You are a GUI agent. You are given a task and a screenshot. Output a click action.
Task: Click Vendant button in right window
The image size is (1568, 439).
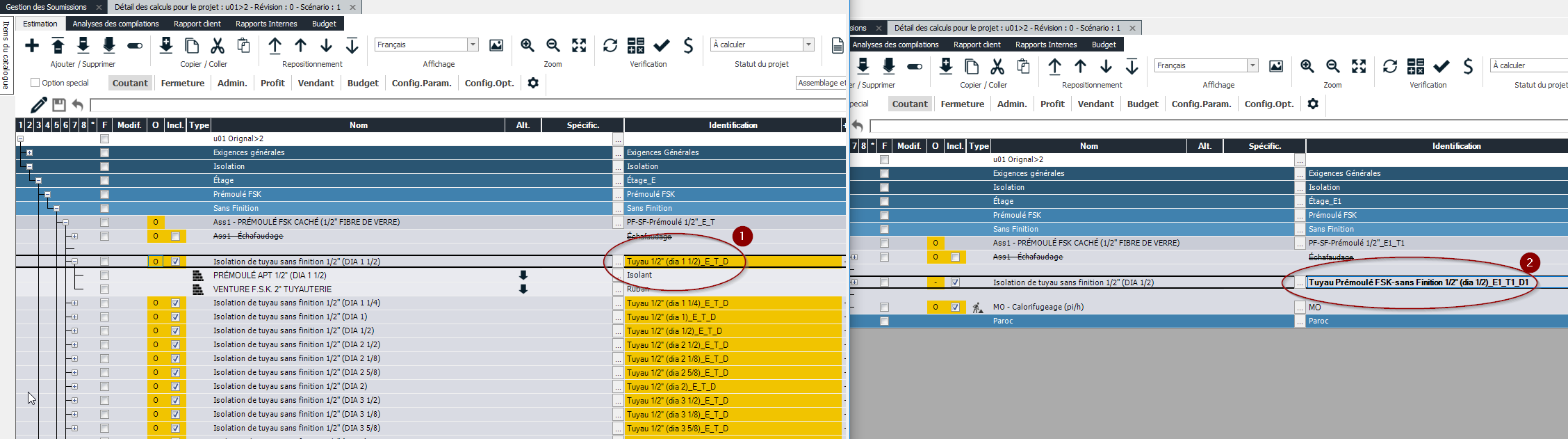pyautogui.click(x=1095, y=104)
